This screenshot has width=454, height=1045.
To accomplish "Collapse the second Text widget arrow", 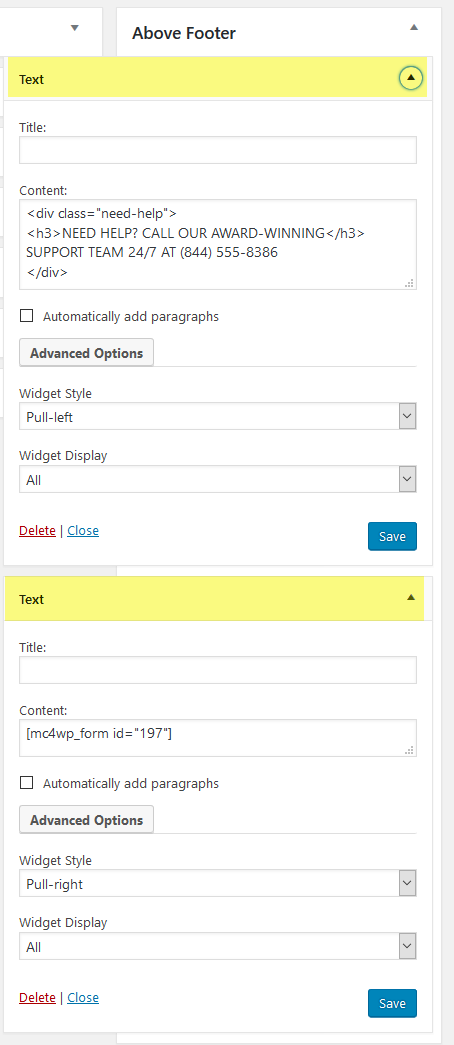I will point(411,598).
